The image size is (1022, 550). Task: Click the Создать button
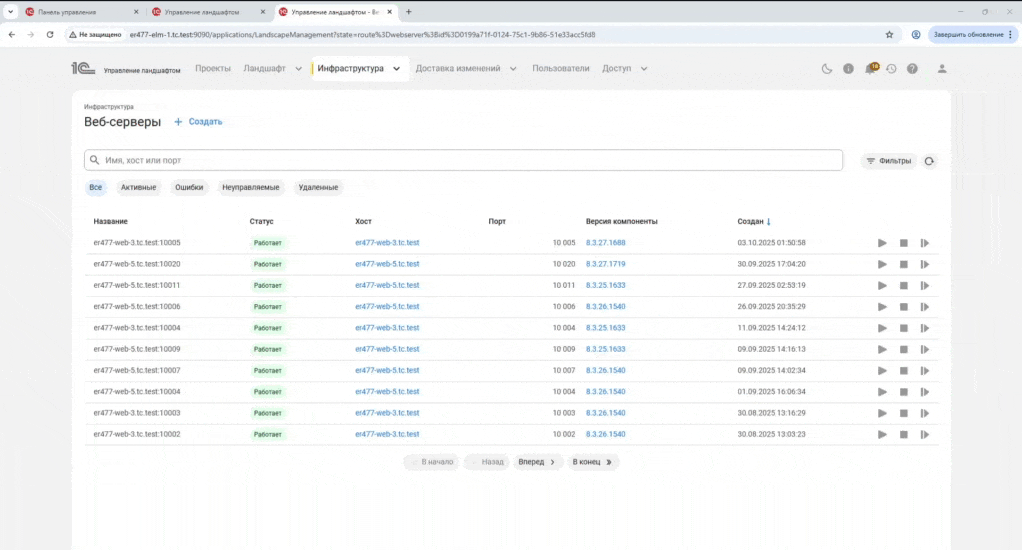click(x=198, y=122)
